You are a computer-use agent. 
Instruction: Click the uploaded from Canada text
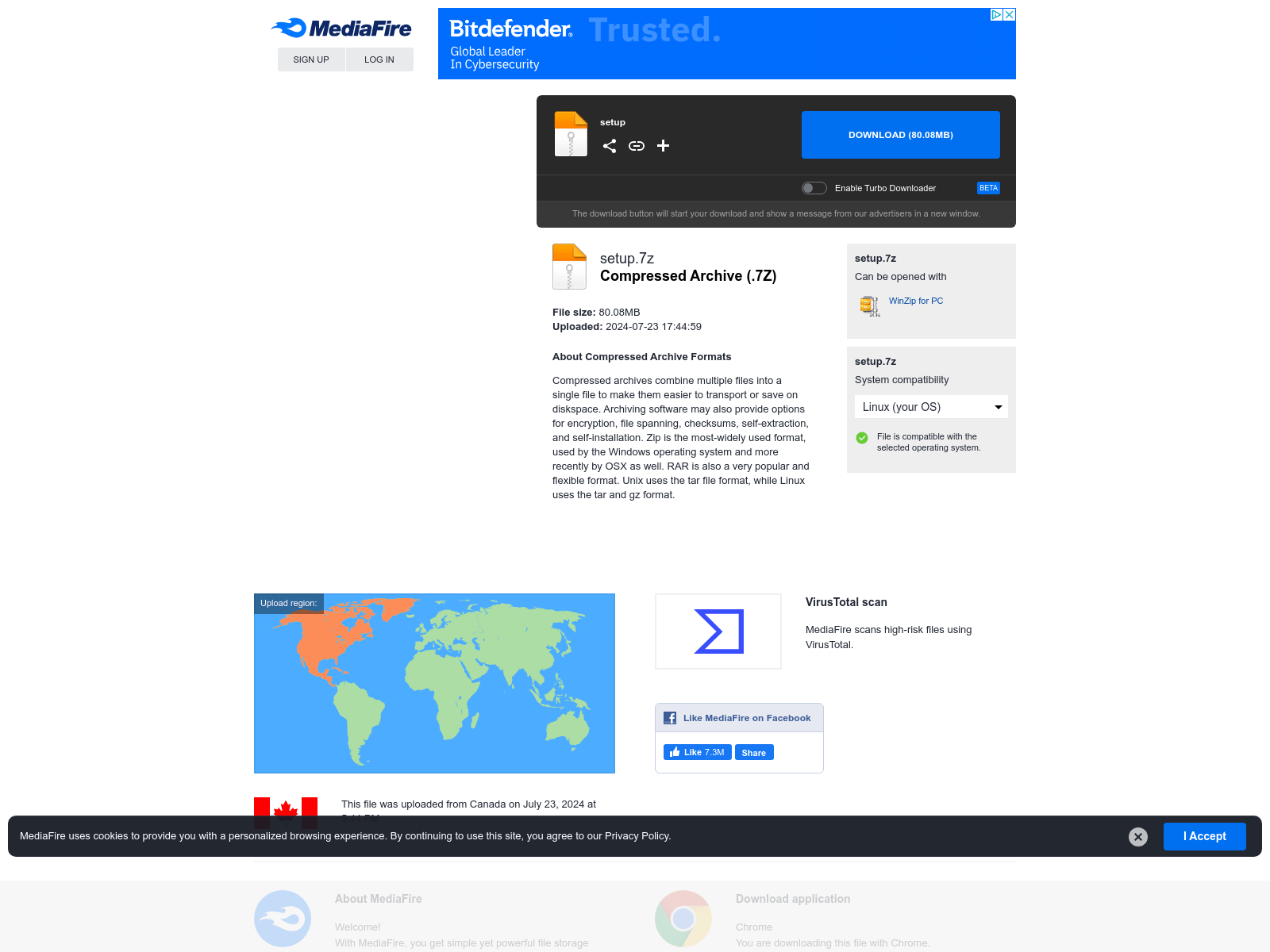468,804
